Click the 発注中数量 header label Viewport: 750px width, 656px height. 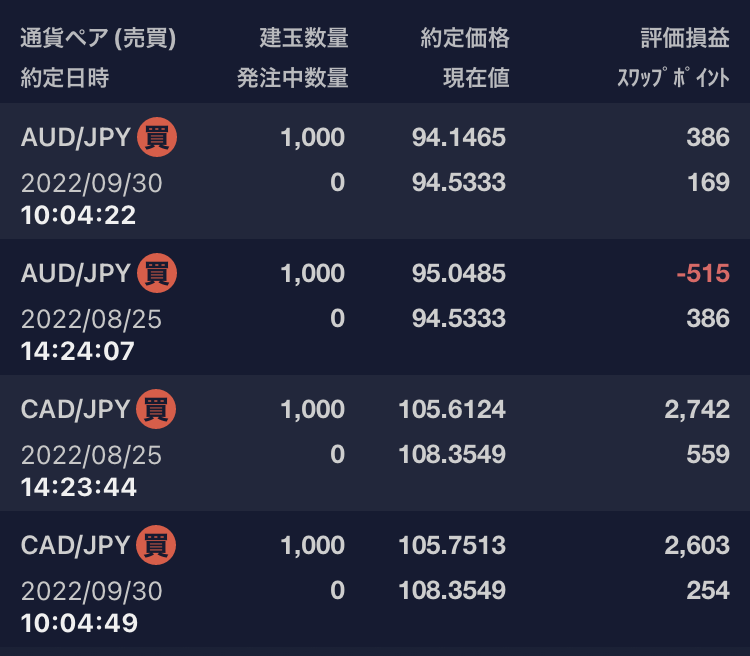(x=292, y=79)
